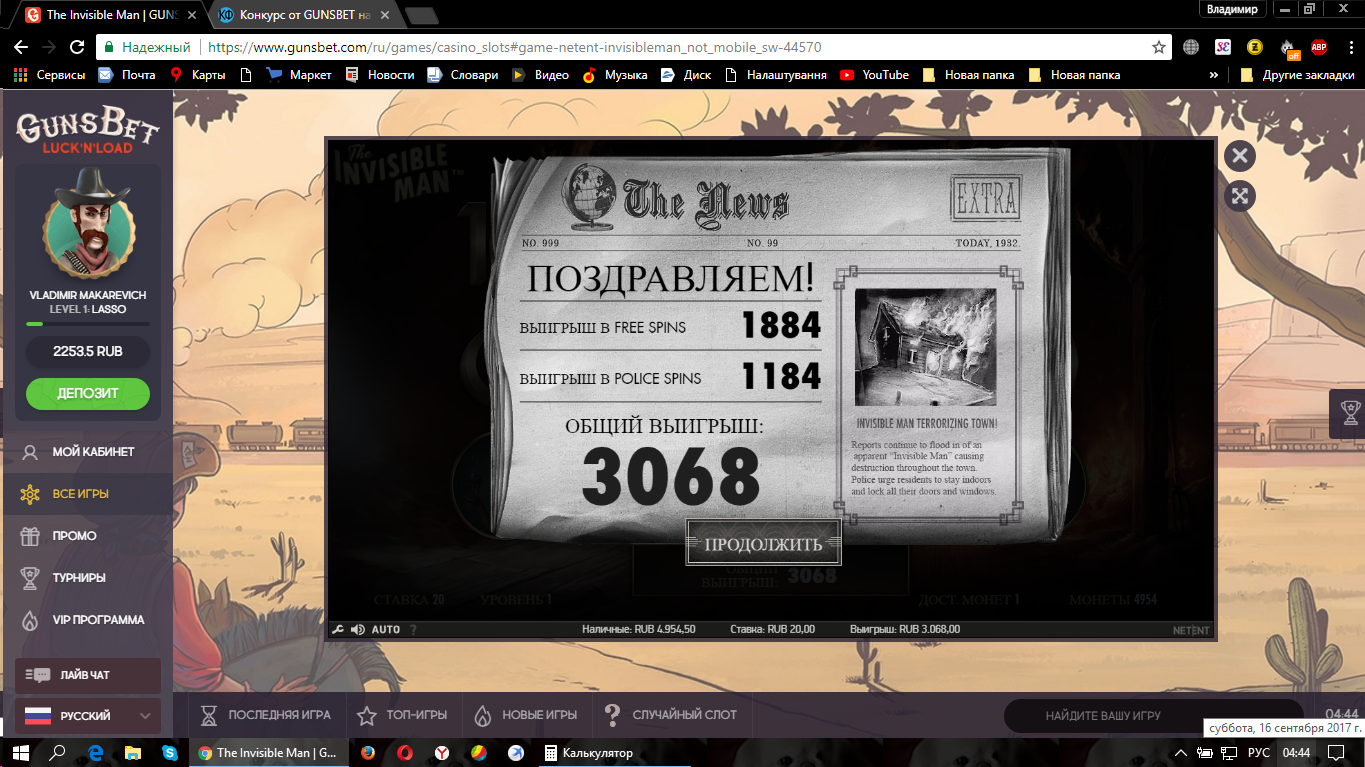
Task: Click the 2253.5 RUB balance pill
Action: 88,352
